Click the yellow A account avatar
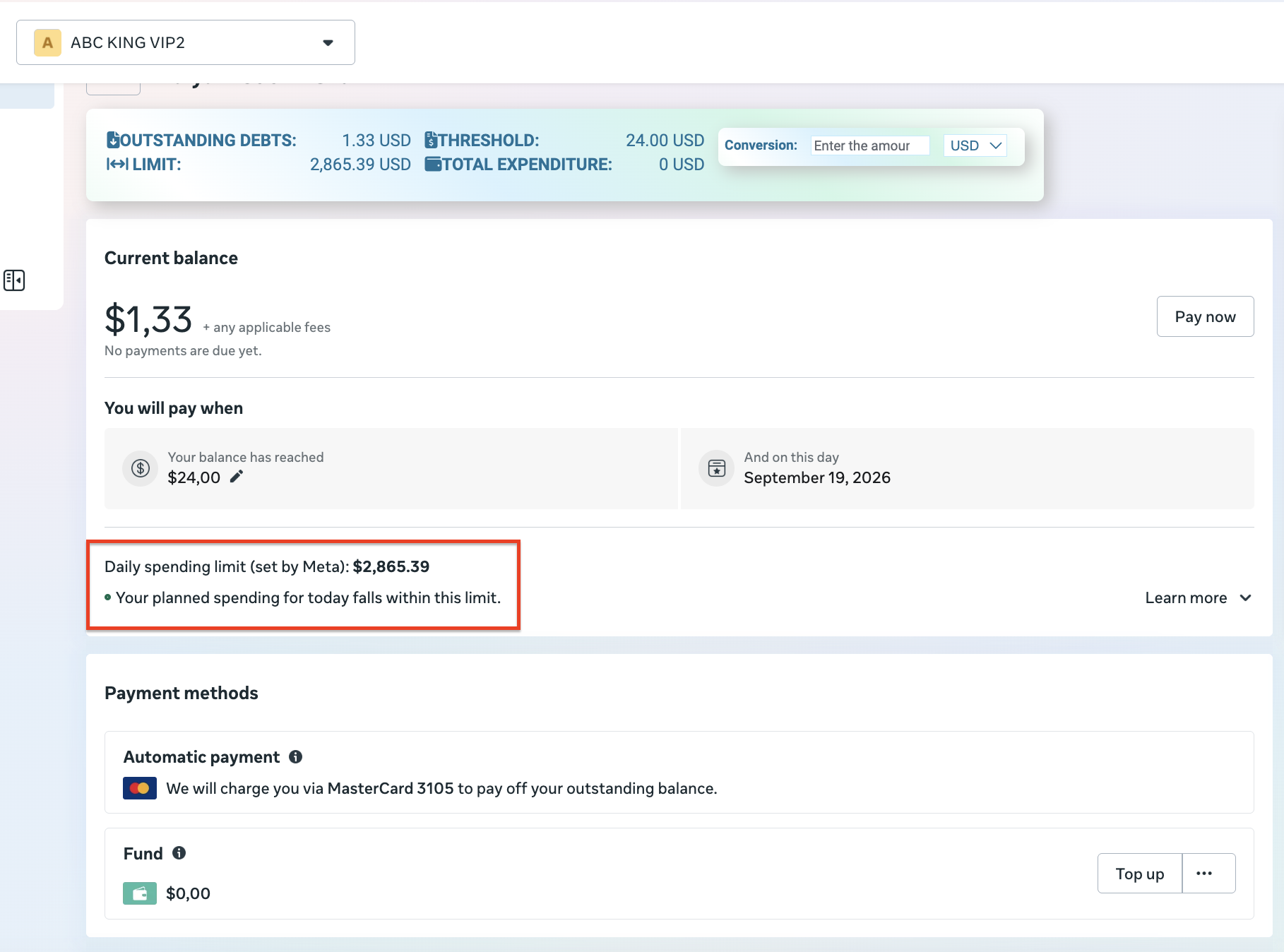 (x=47, y=42)
